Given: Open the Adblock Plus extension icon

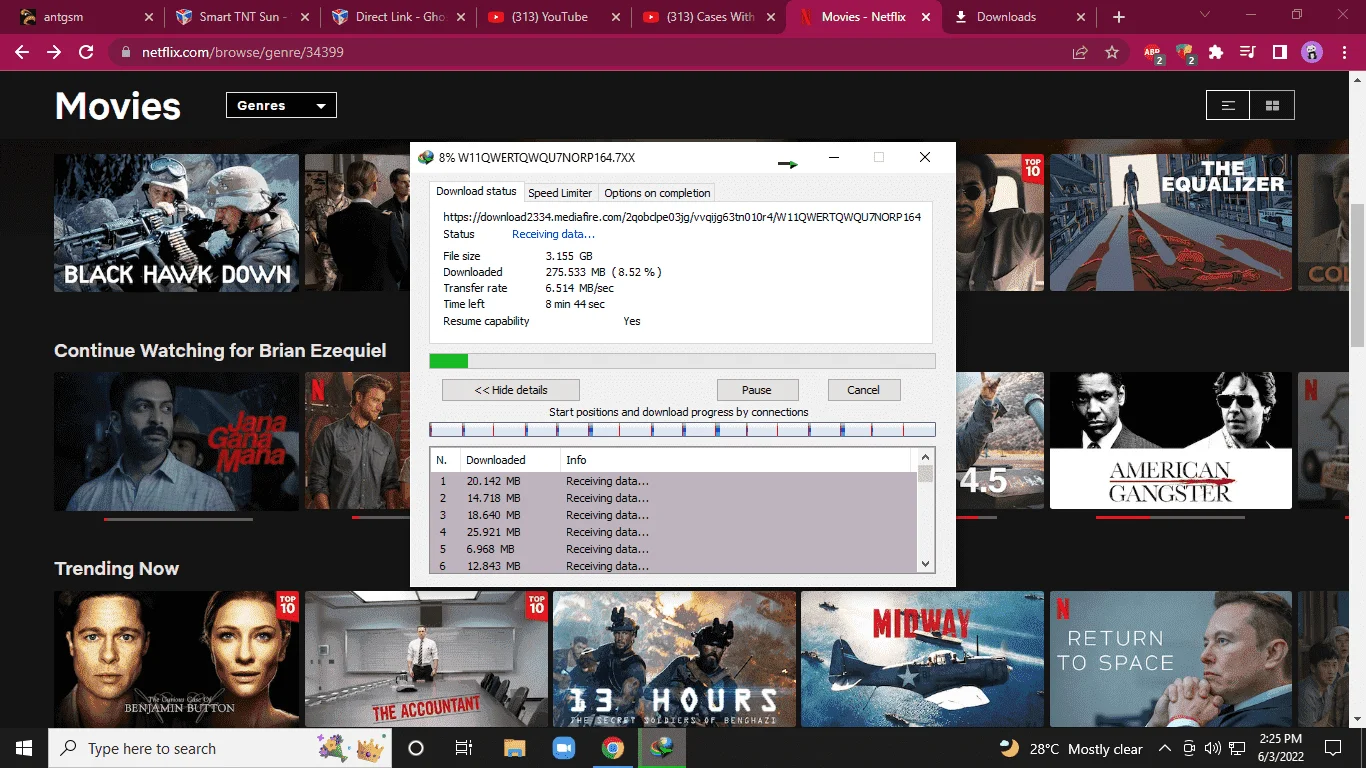Looking at the screenshot, I should point(1153,53).
